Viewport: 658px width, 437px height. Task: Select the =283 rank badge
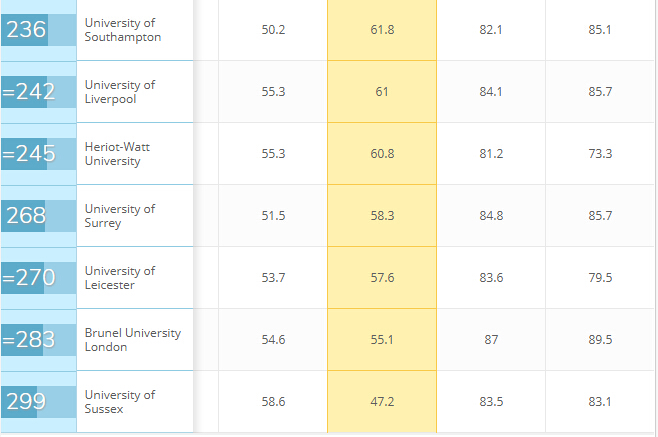(x=28, y=340)
